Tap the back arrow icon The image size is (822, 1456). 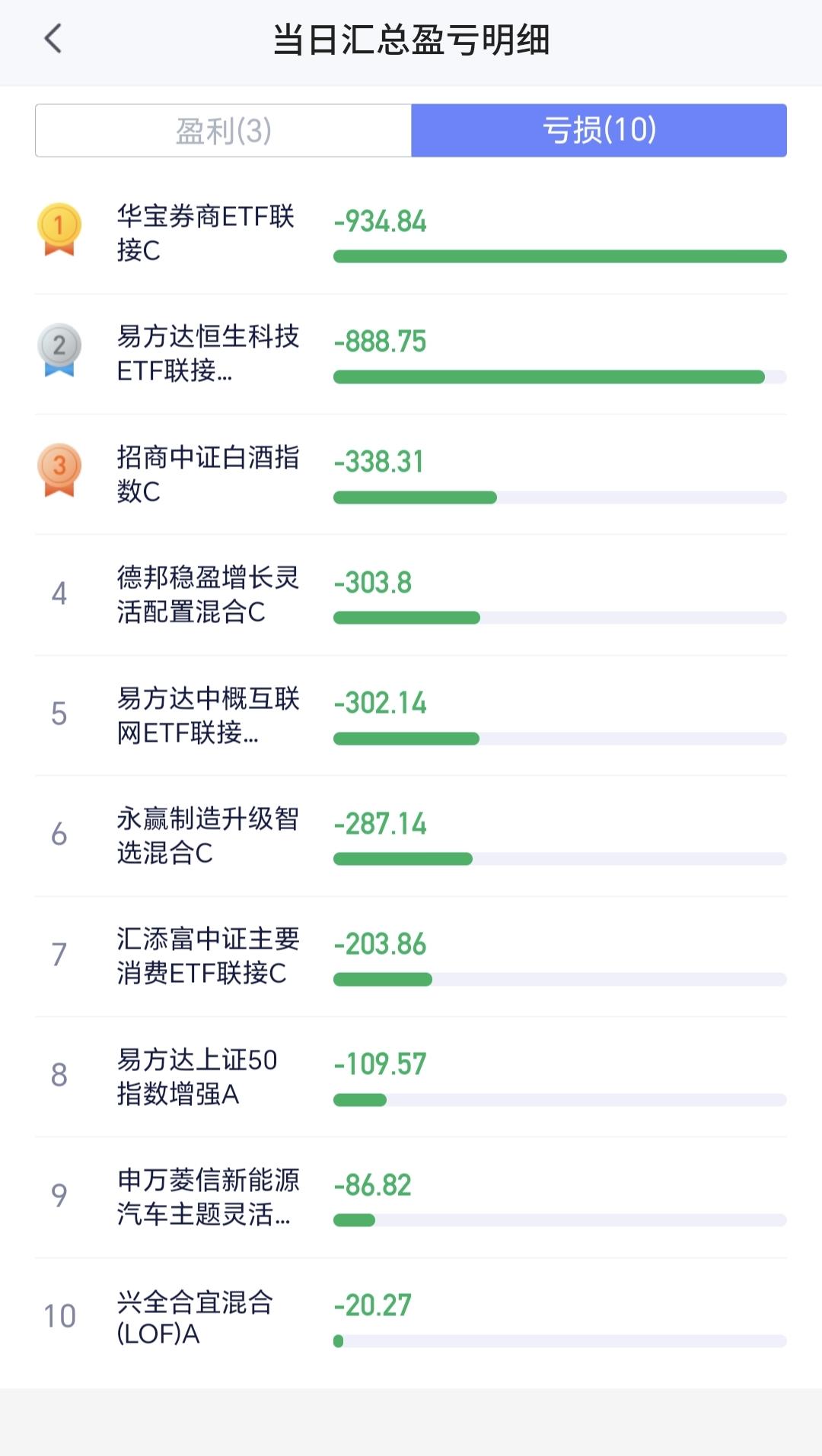tap(53, 39)
